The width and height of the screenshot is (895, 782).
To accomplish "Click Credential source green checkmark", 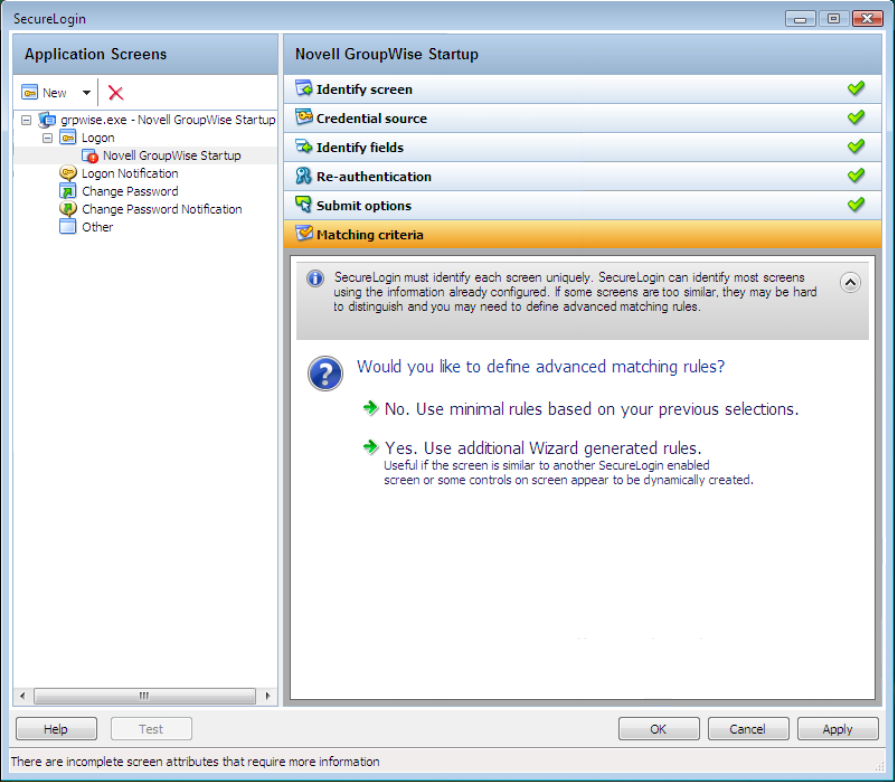I will [856, 118].
